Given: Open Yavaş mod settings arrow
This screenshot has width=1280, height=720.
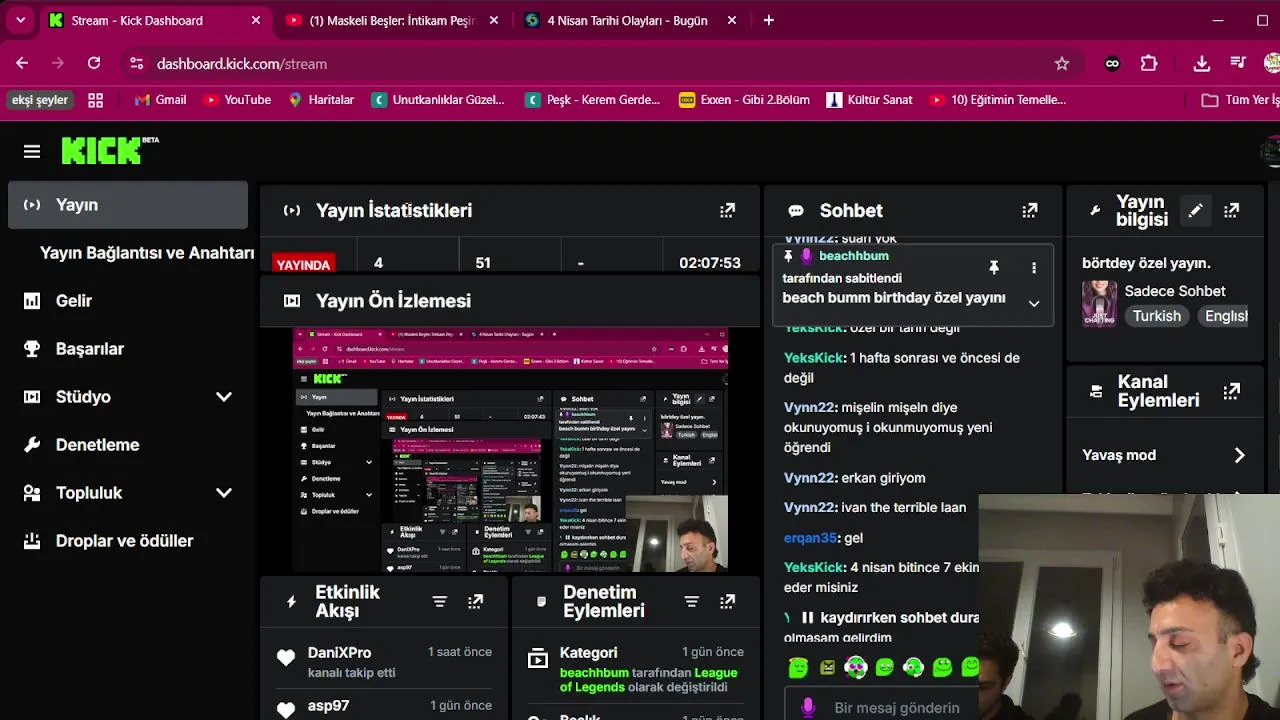Looking at the screenshot, I should tap(1239, 455).
